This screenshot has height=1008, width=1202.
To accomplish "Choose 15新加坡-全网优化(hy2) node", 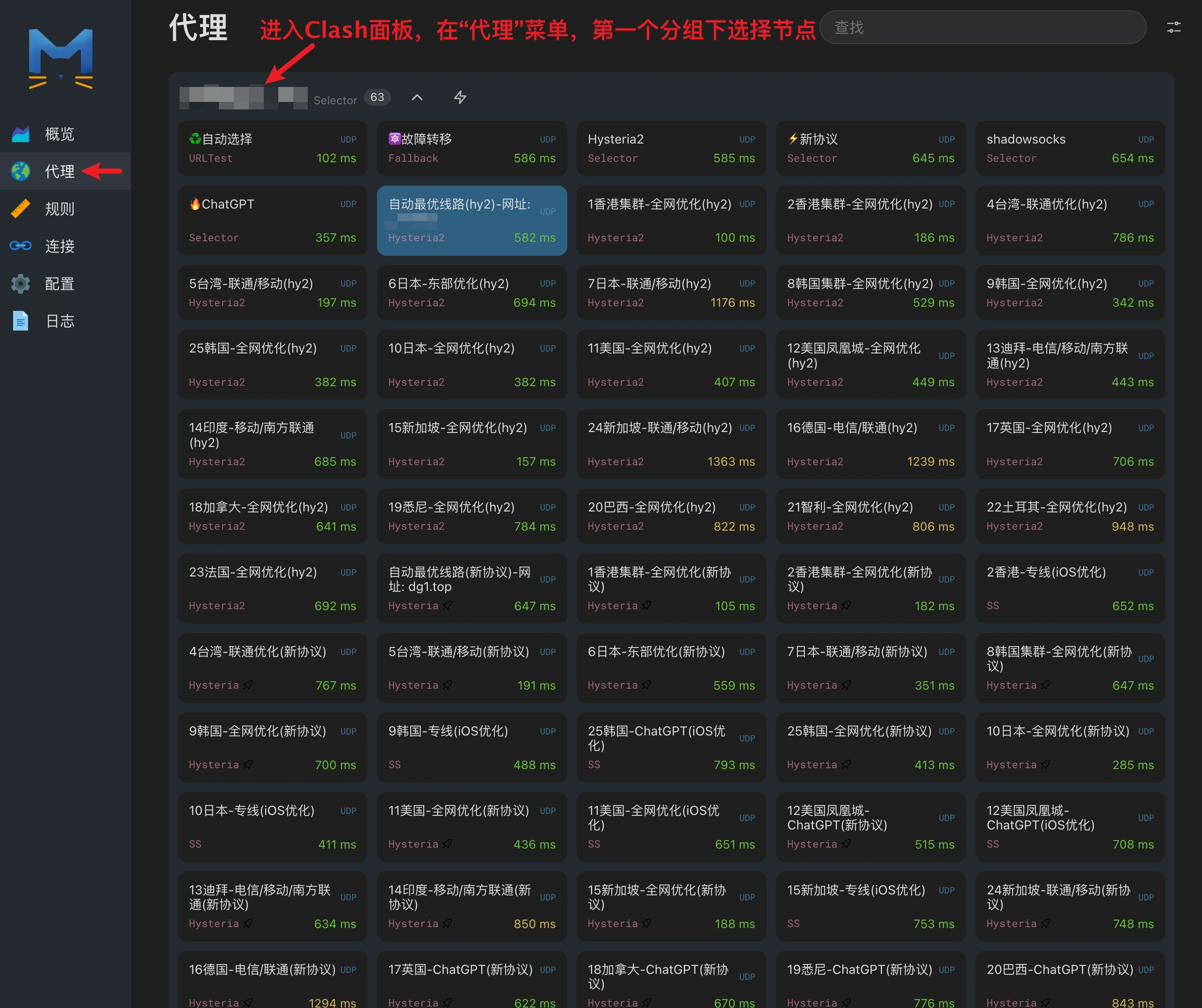I will (x=471, y=444).
